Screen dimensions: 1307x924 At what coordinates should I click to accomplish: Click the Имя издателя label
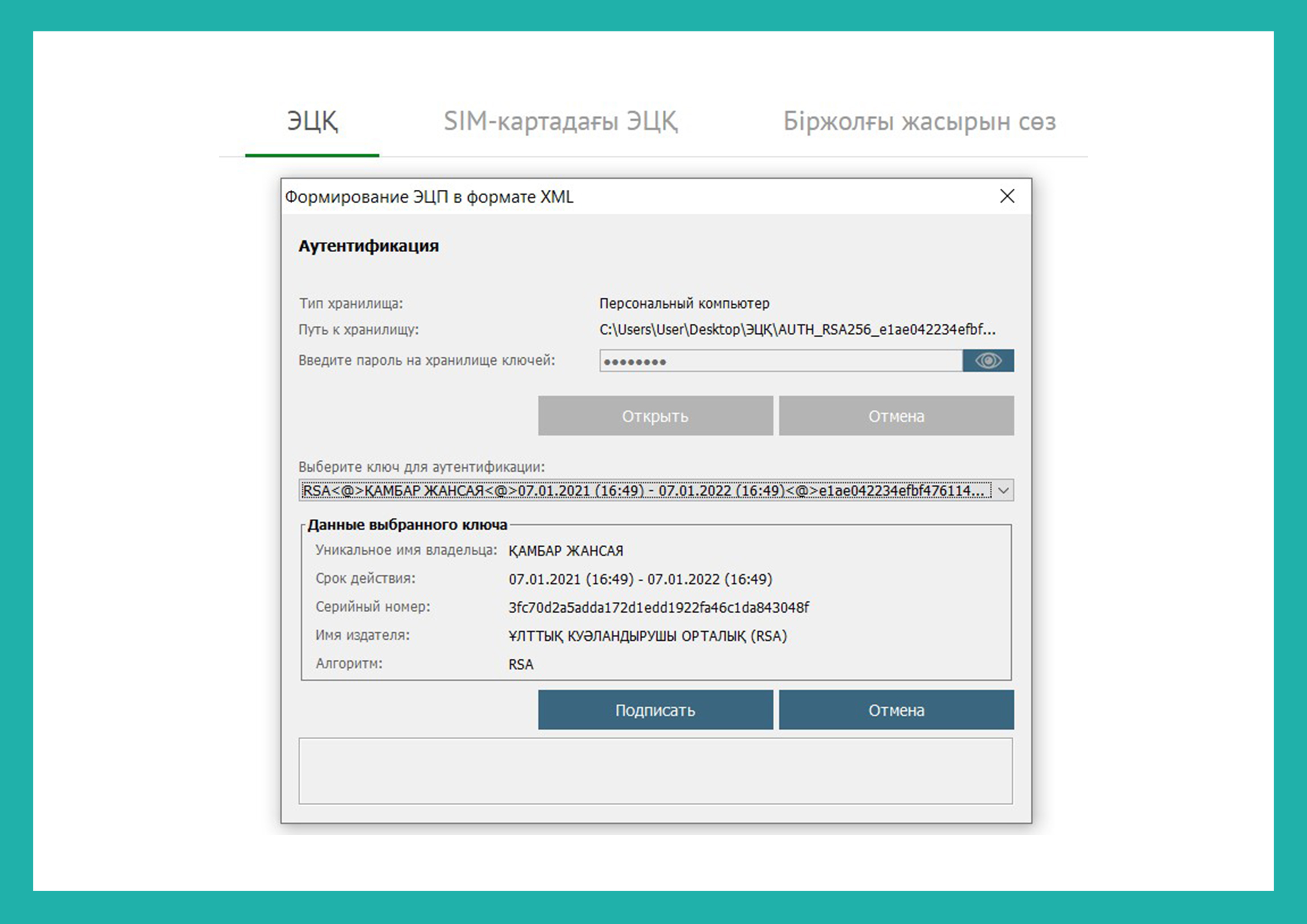(x=363, y=635)
